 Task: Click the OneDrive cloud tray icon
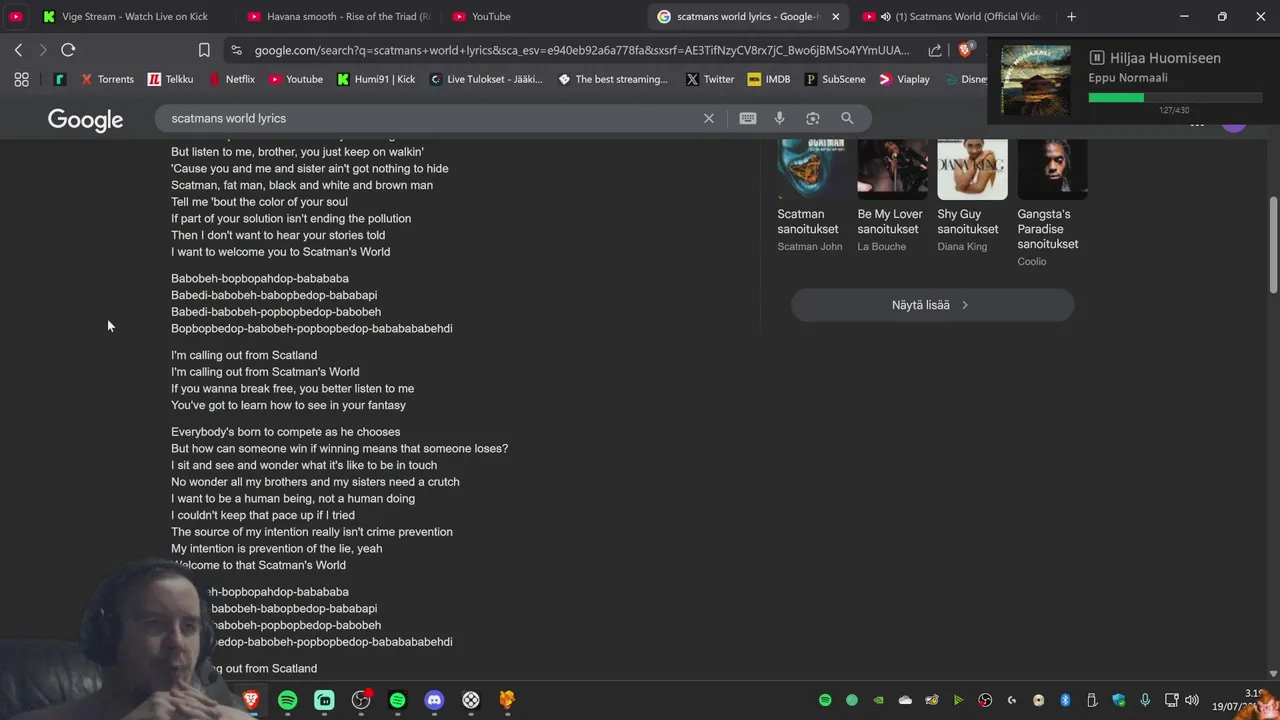pos(905,700)
